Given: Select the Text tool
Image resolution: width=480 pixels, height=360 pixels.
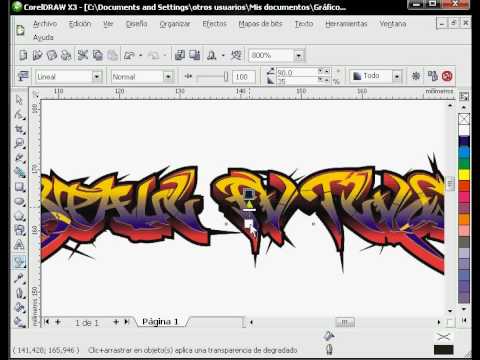Looking at the screenshot, I should click(19, 245).
